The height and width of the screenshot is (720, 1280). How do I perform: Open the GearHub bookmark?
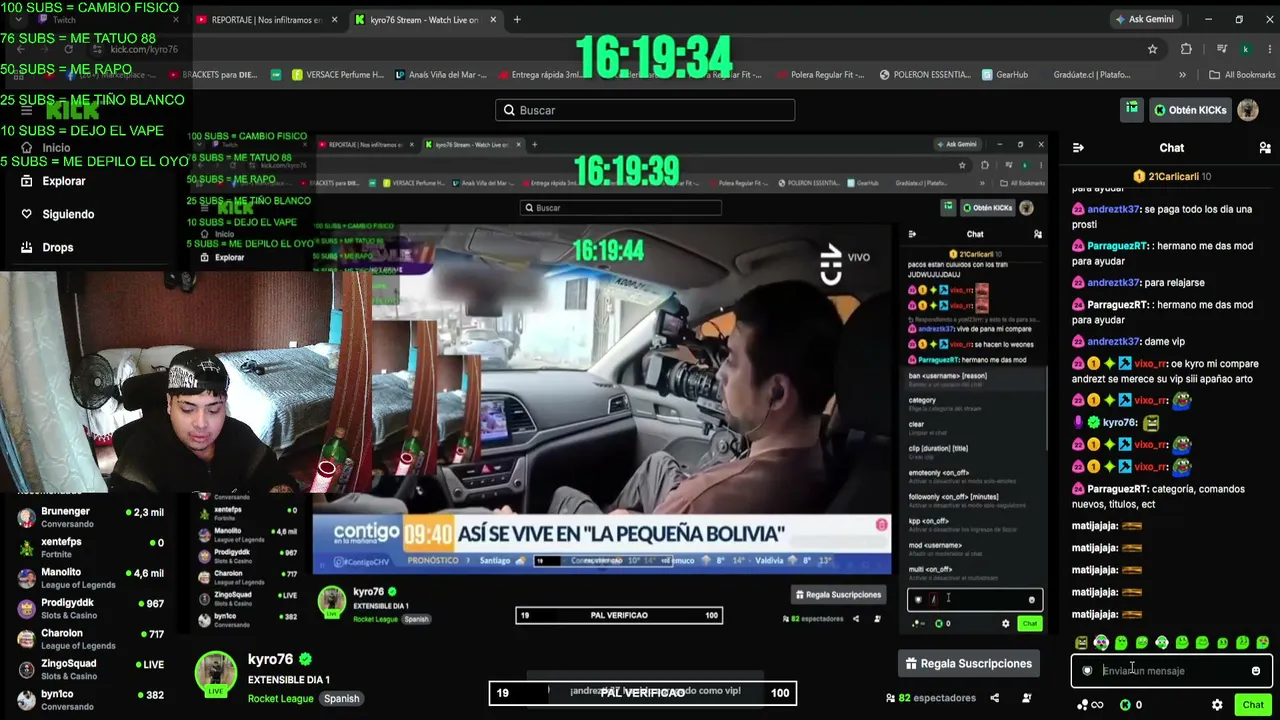coord(1004,74)
